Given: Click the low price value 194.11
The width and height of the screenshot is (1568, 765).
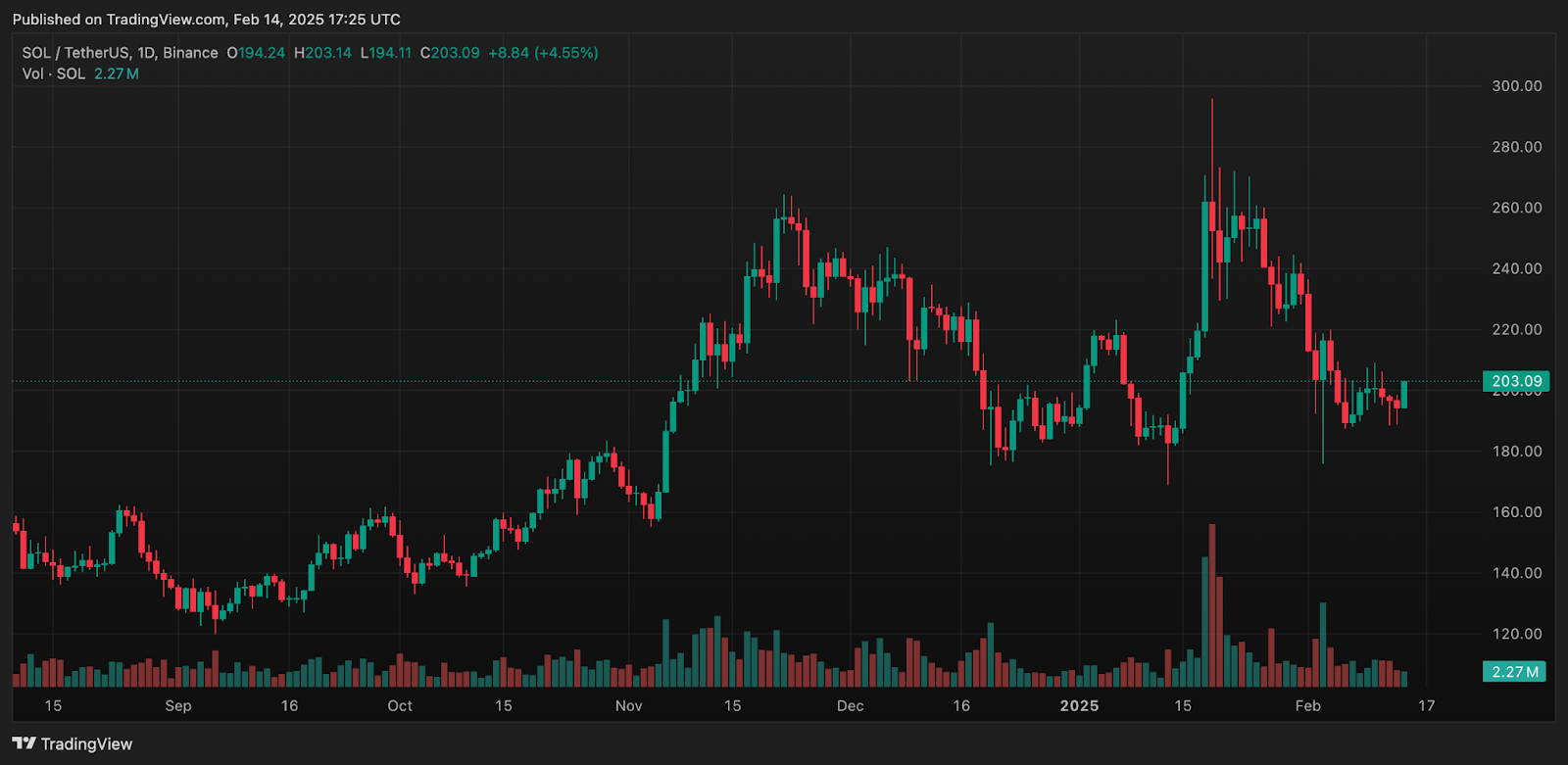Looking at the screenshot, I should (x=390, y=53).
